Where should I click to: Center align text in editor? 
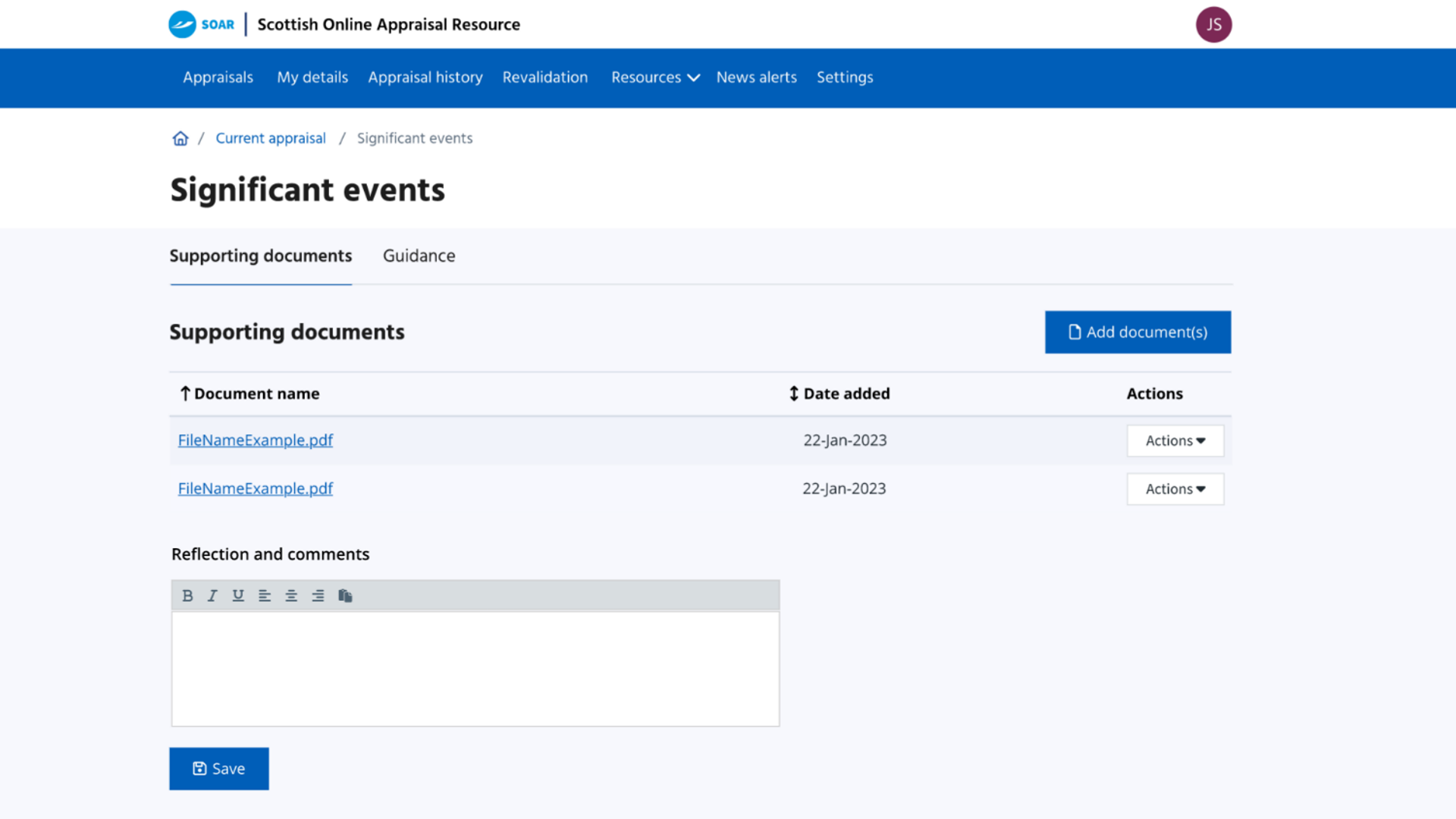pyautogui.click(x=291, y=595)
